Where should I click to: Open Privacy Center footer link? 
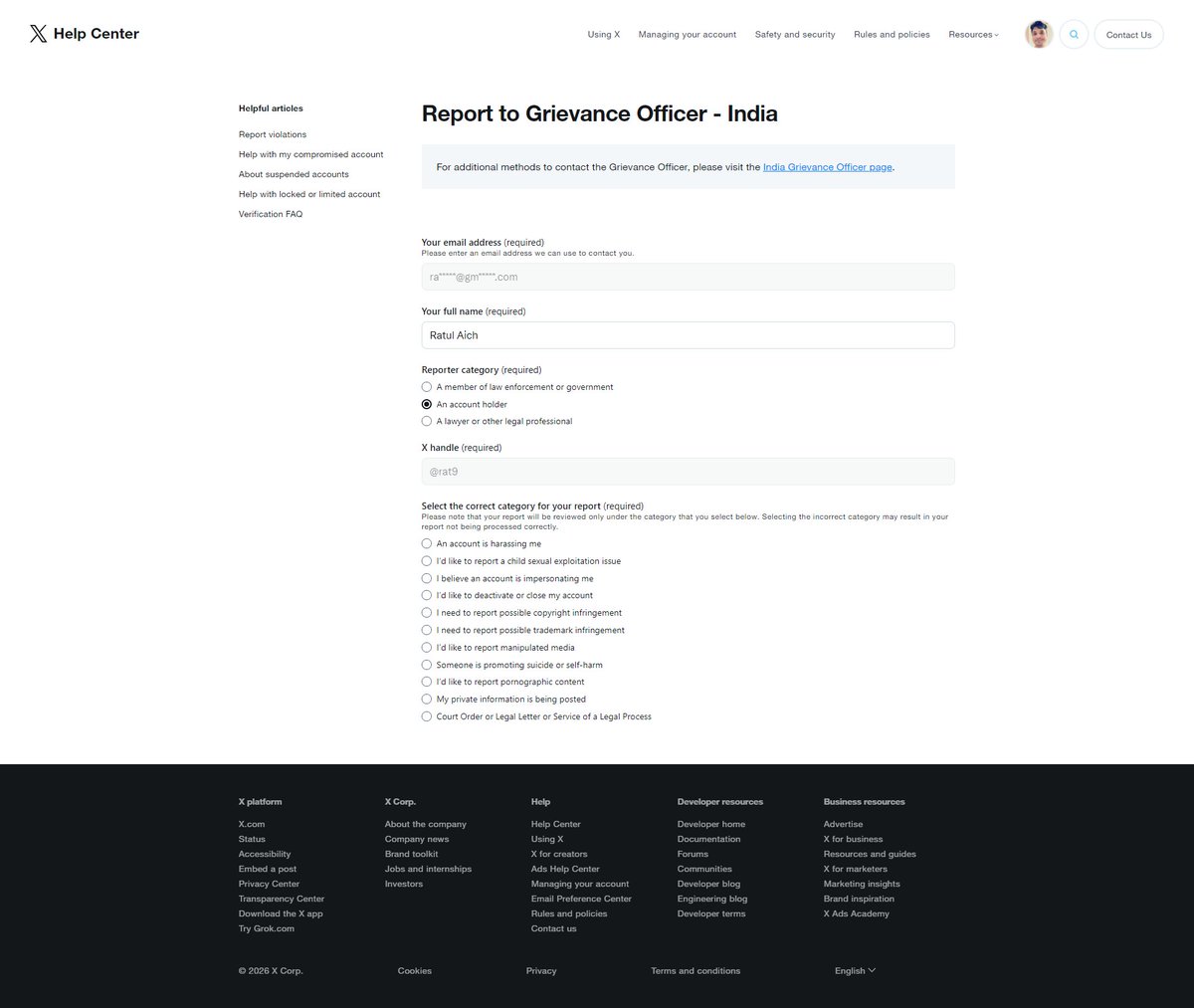(269, 884)
